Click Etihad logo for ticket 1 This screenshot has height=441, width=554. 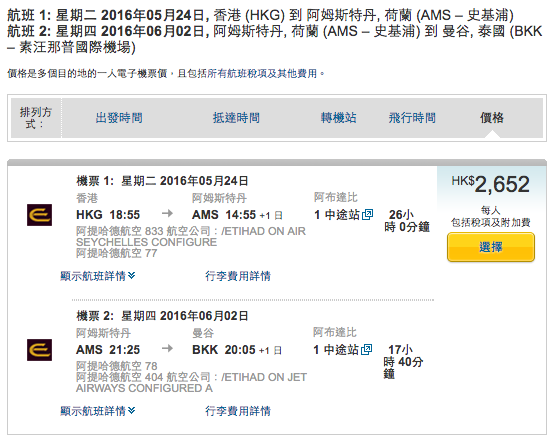39,215
